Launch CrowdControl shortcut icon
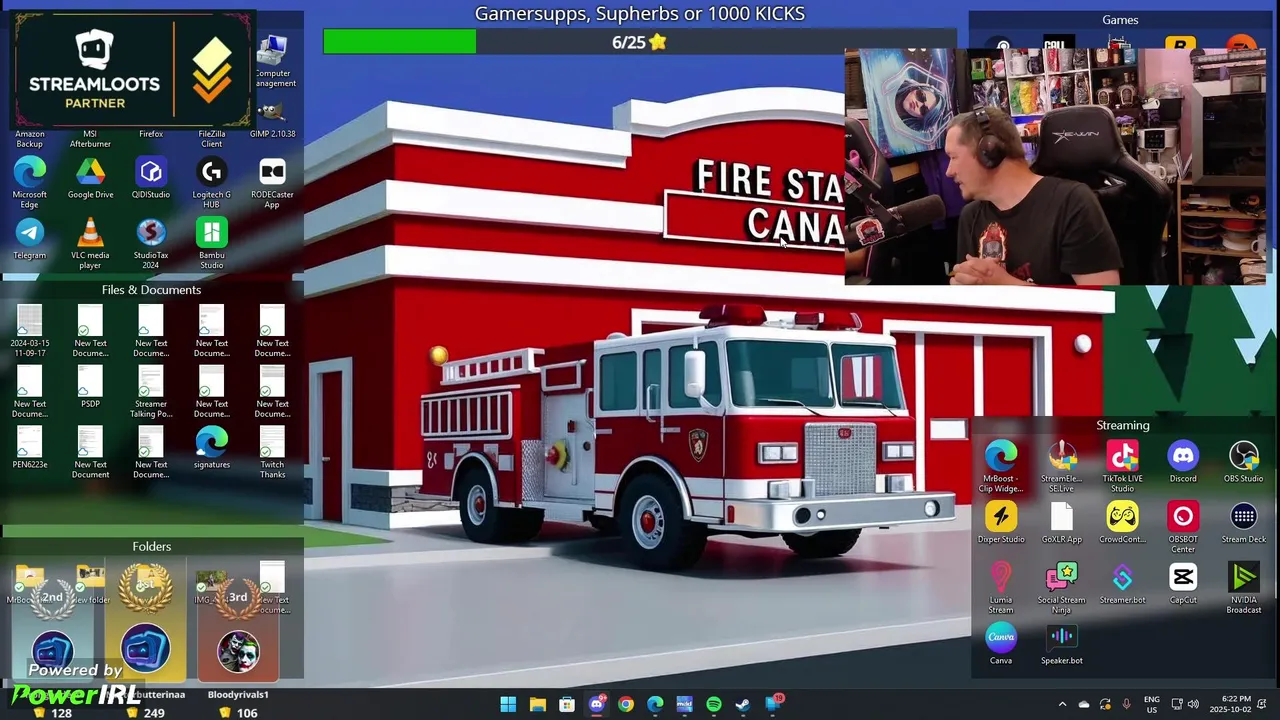Screen dimensions: 1280x720 (x=1123, y=523)
